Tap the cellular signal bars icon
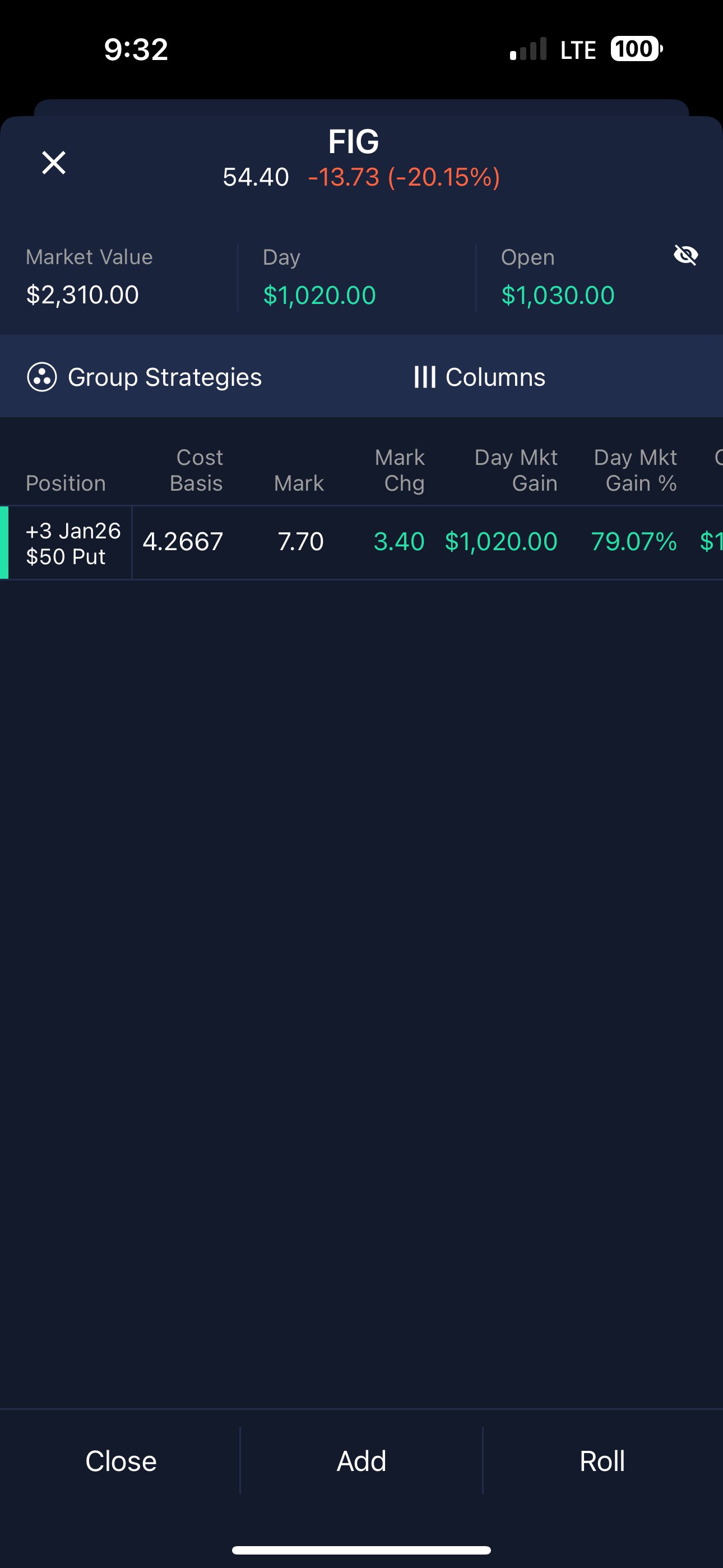 527,49
